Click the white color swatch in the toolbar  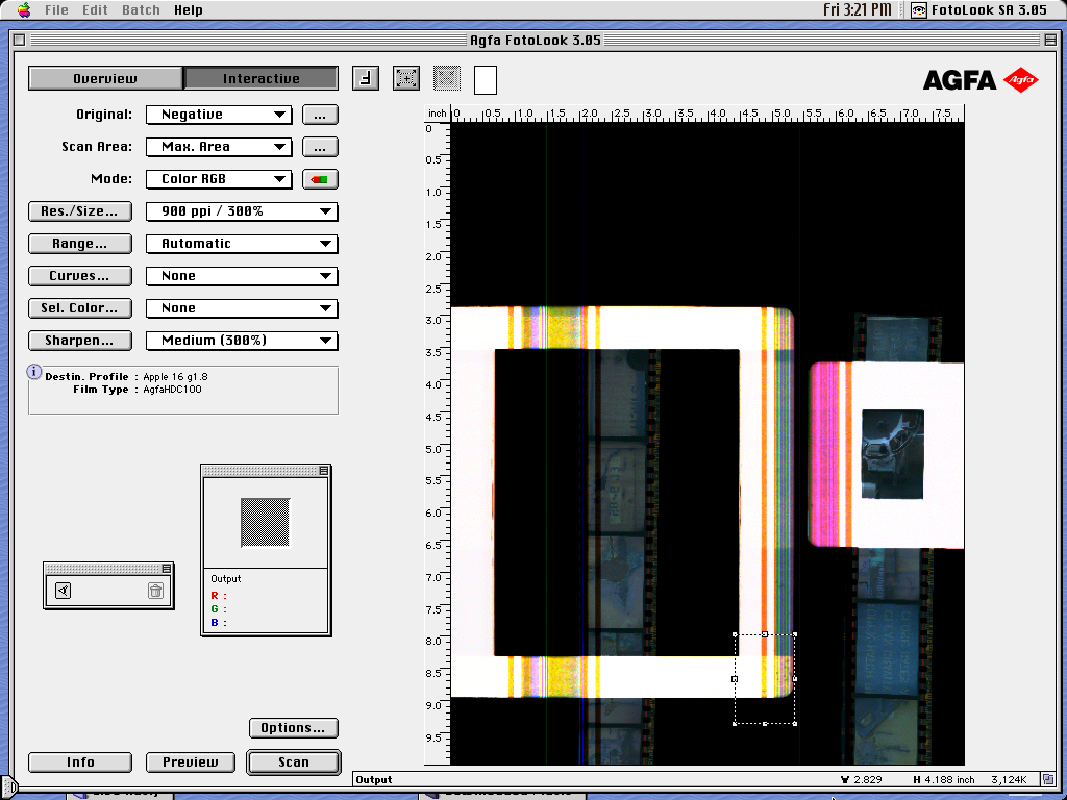coord(485,80)
